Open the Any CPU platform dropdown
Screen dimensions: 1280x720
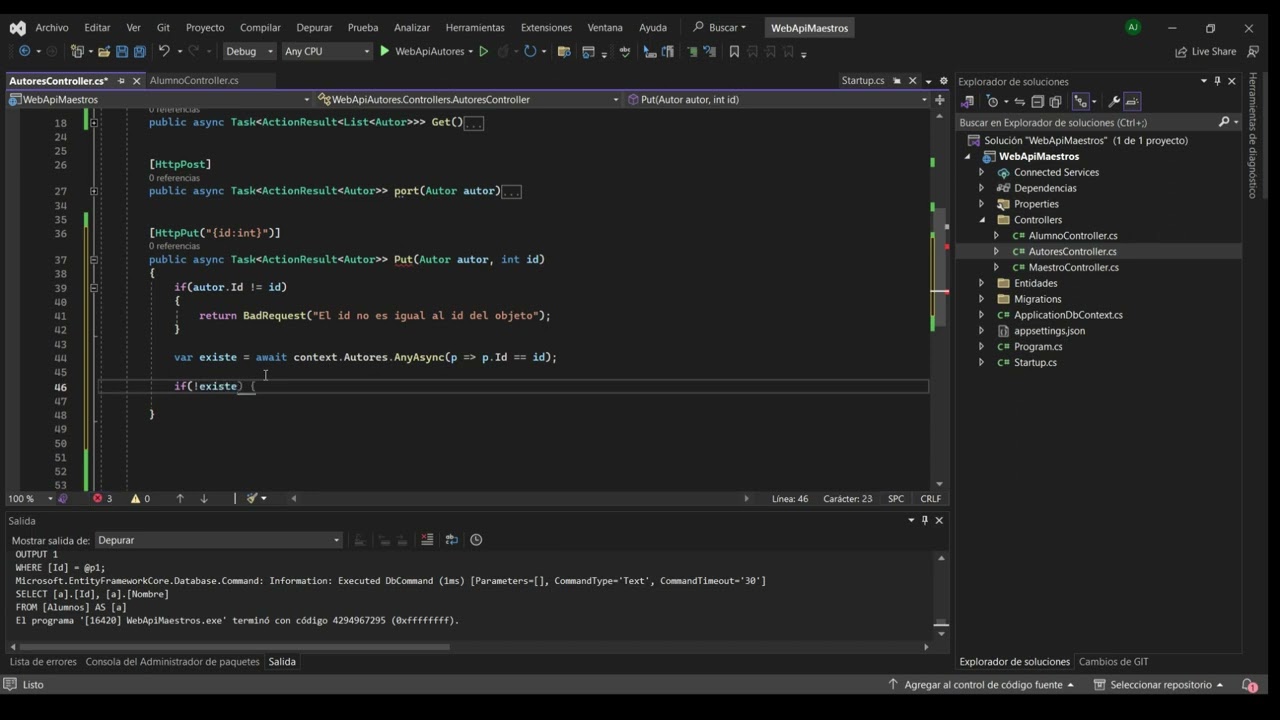pyautogui.click(x=327, y=51)
